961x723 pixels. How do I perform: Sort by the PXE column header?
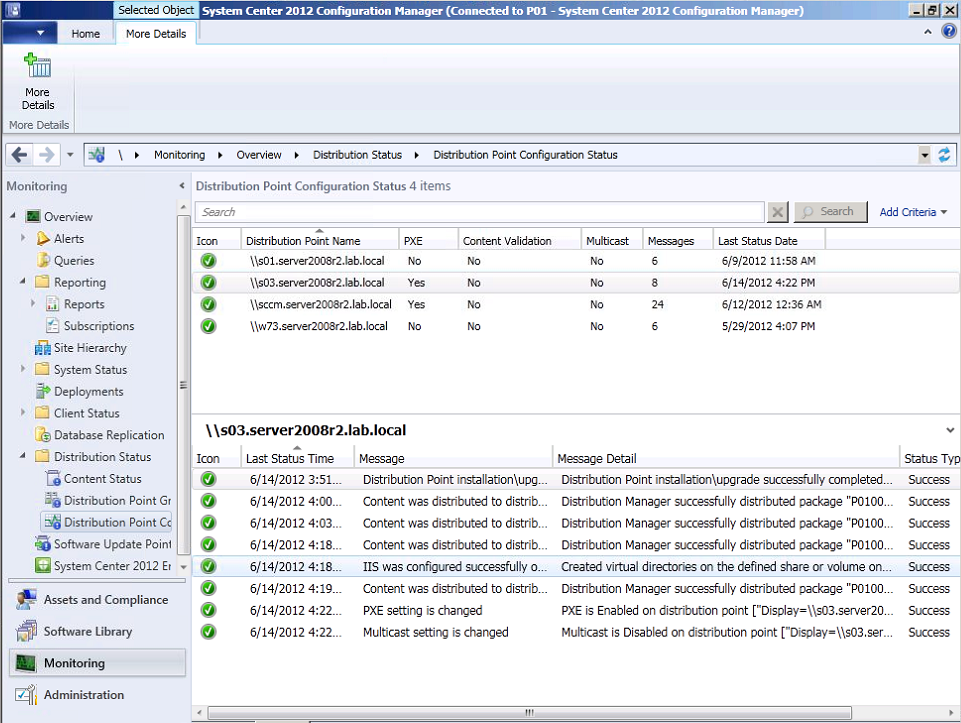[428, 241]
